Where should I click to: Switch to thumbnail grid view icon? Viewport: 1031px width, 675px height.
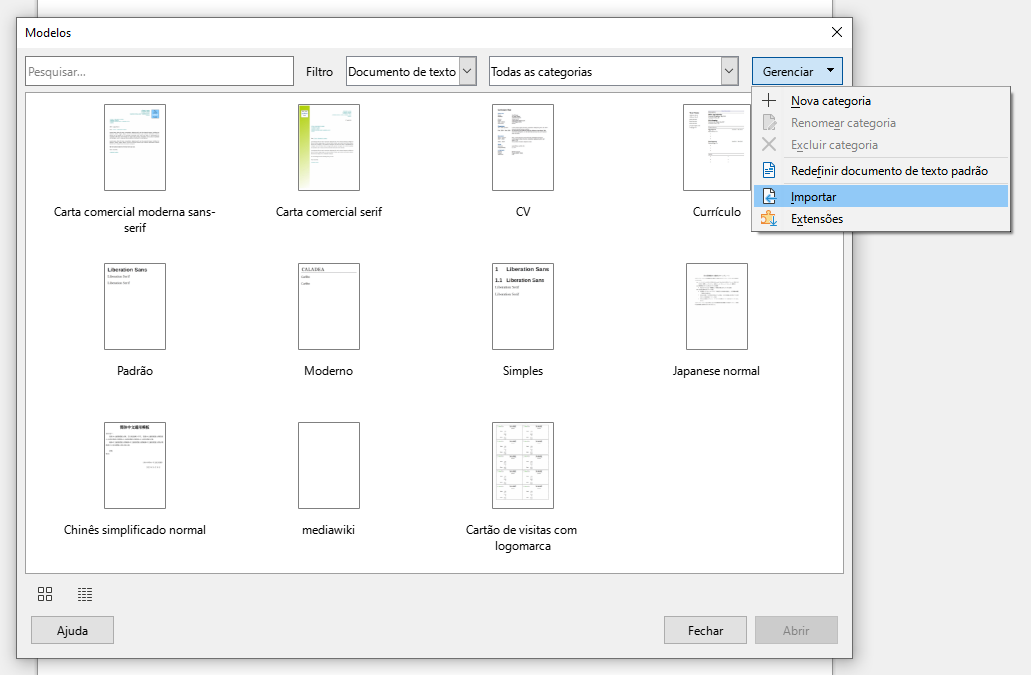44,594
